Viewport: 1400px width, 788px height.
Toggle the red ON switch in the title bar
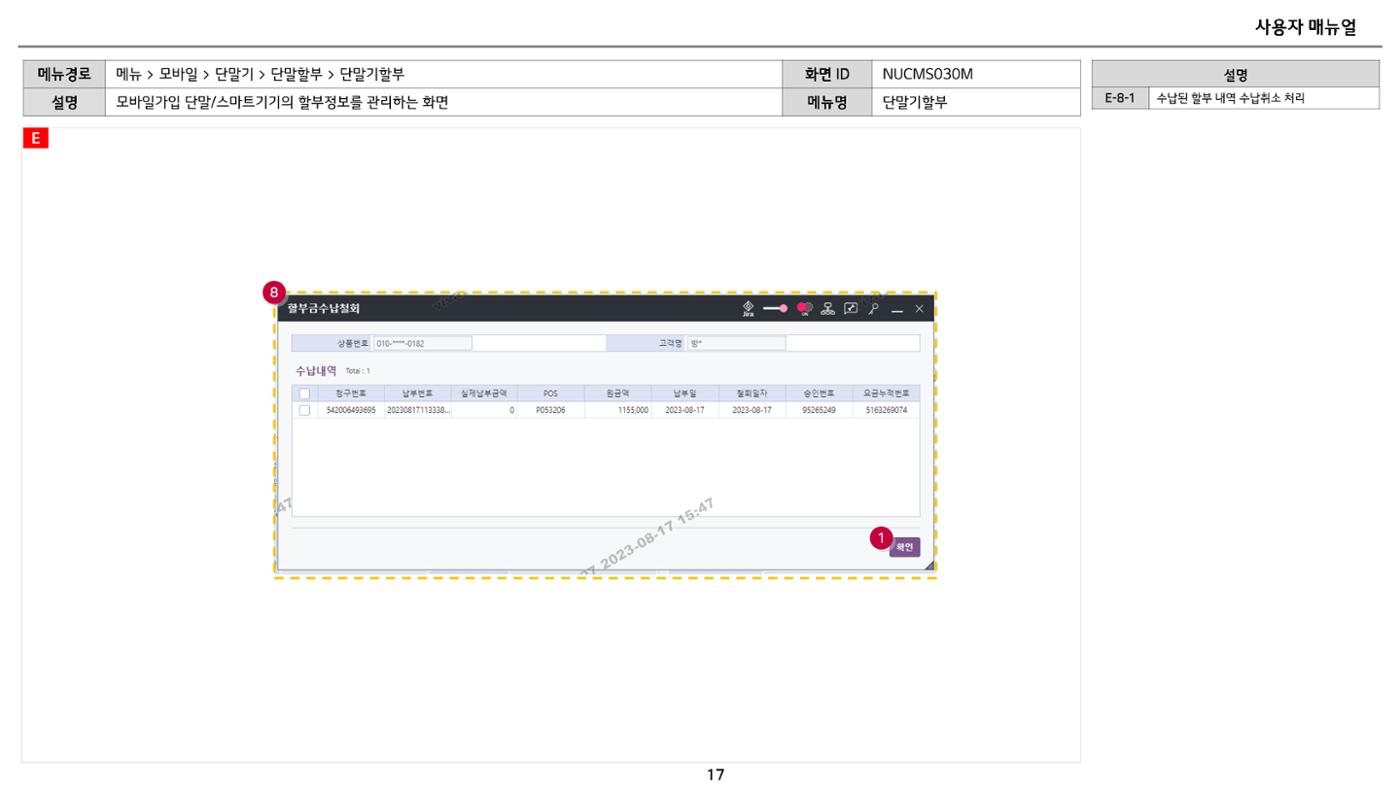pyautogui.click(x=805, y=309)
